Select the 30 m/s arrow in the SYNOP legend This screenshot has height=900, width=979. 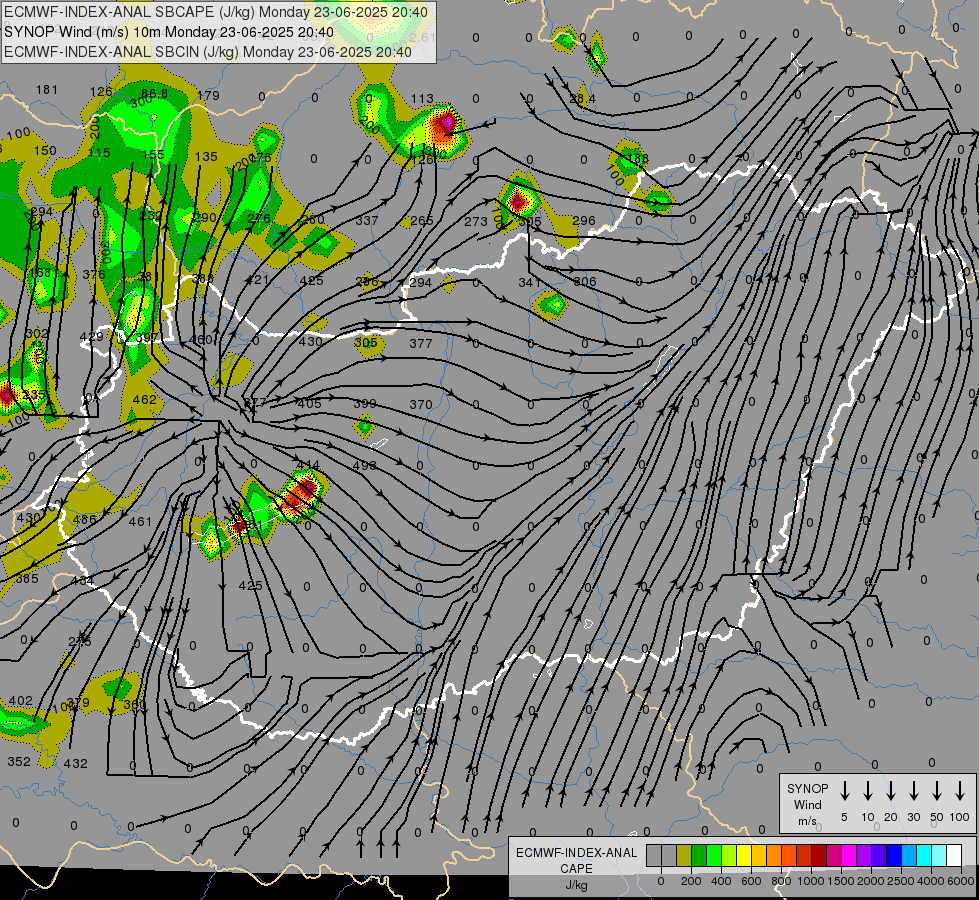click(x=913, y=791)
